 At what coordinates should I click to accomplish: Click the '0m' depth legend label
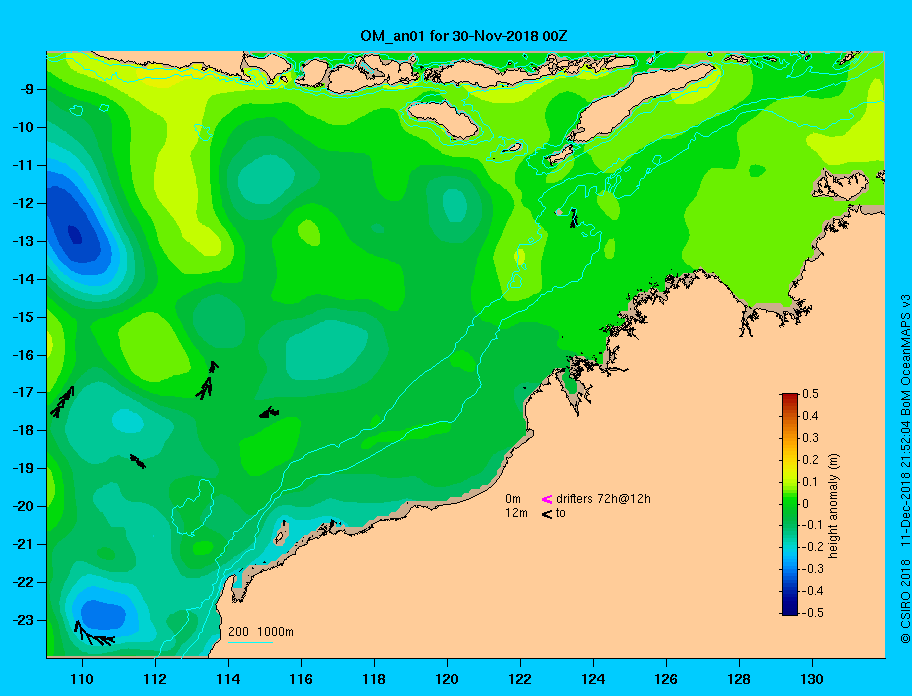point(513,499)
